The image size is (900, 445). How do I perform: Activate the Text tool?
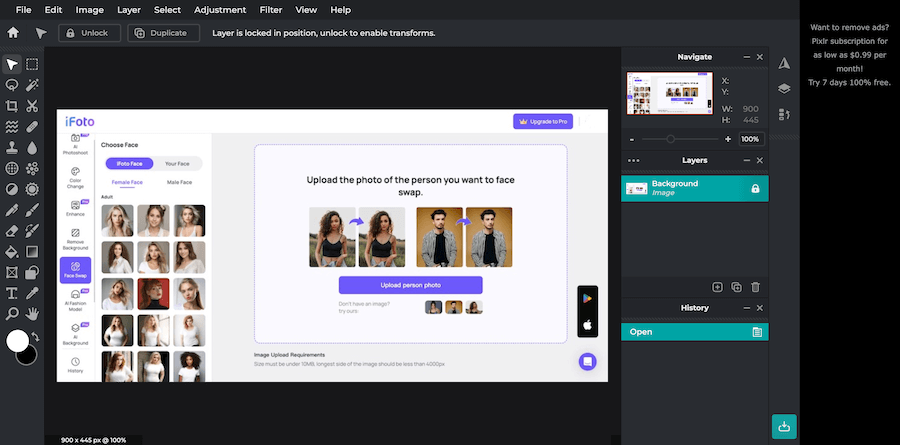pos(11,293)
